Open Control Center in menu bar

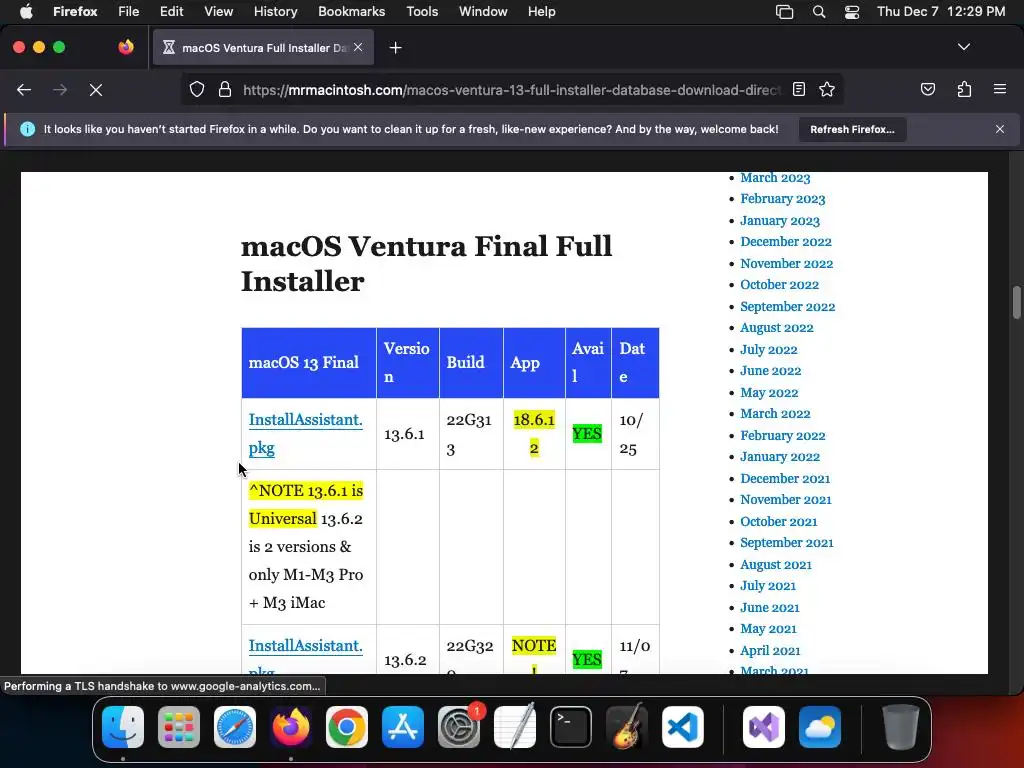(852, 12)
